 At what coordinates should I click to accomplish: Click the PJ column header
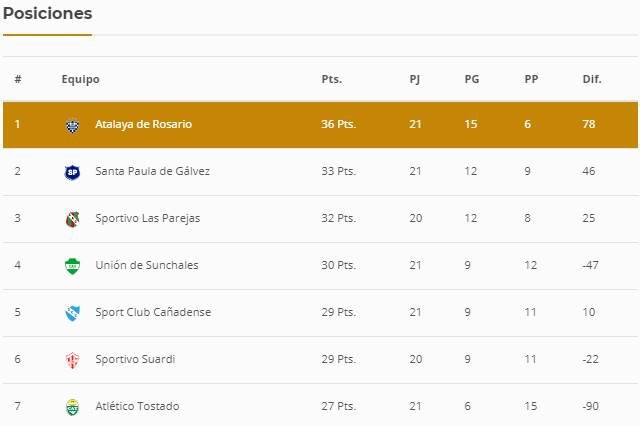(415, 80)
